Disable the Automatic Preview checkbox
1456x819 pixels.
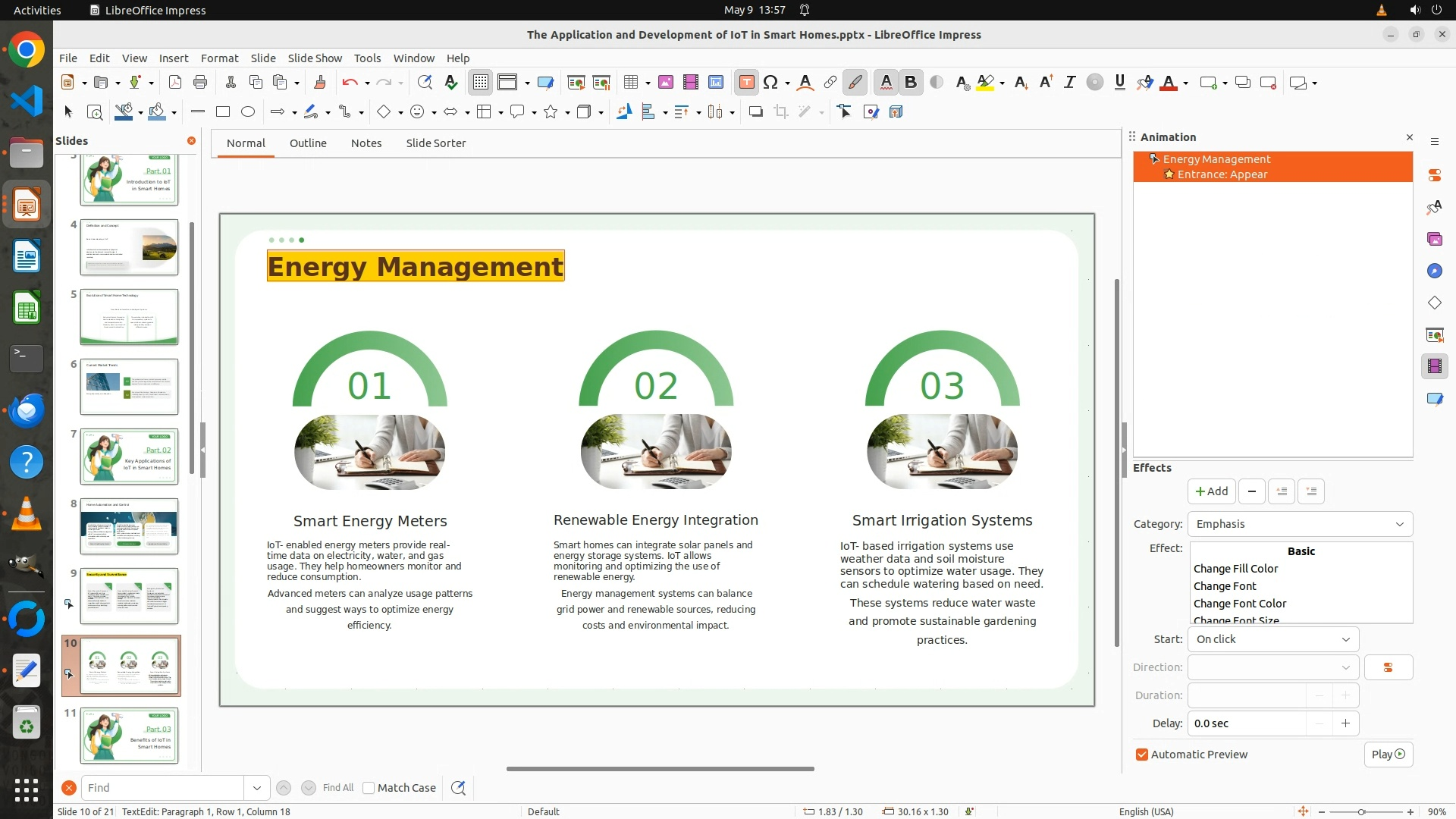[1142, 755]
